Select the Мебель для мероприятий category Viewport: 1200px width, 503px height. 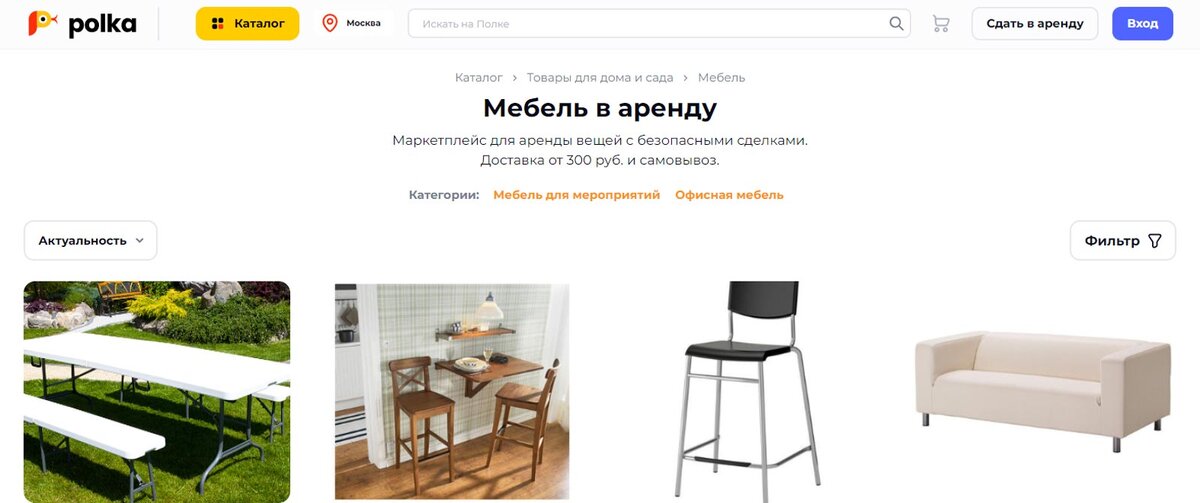click(x=576, y=195)
